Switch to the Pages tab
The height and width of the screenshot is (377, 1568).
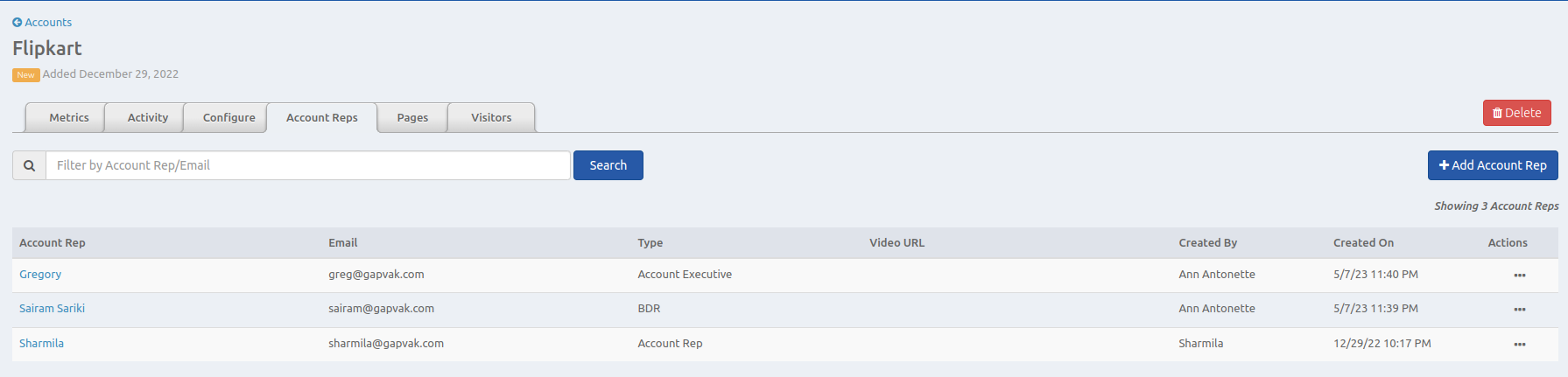click(x=412, y=117)
